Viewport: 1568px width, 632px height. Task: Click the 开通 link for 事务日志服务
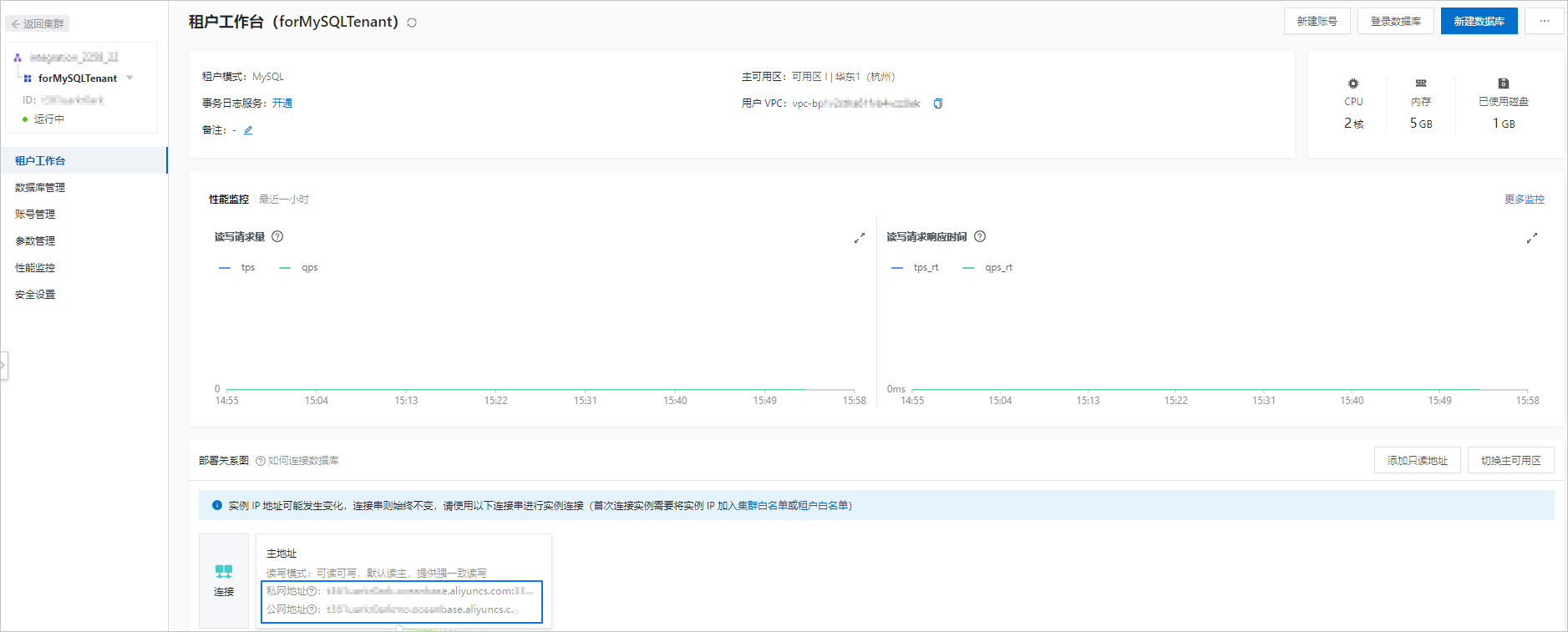pyautogui.click(x=282, y=104)
